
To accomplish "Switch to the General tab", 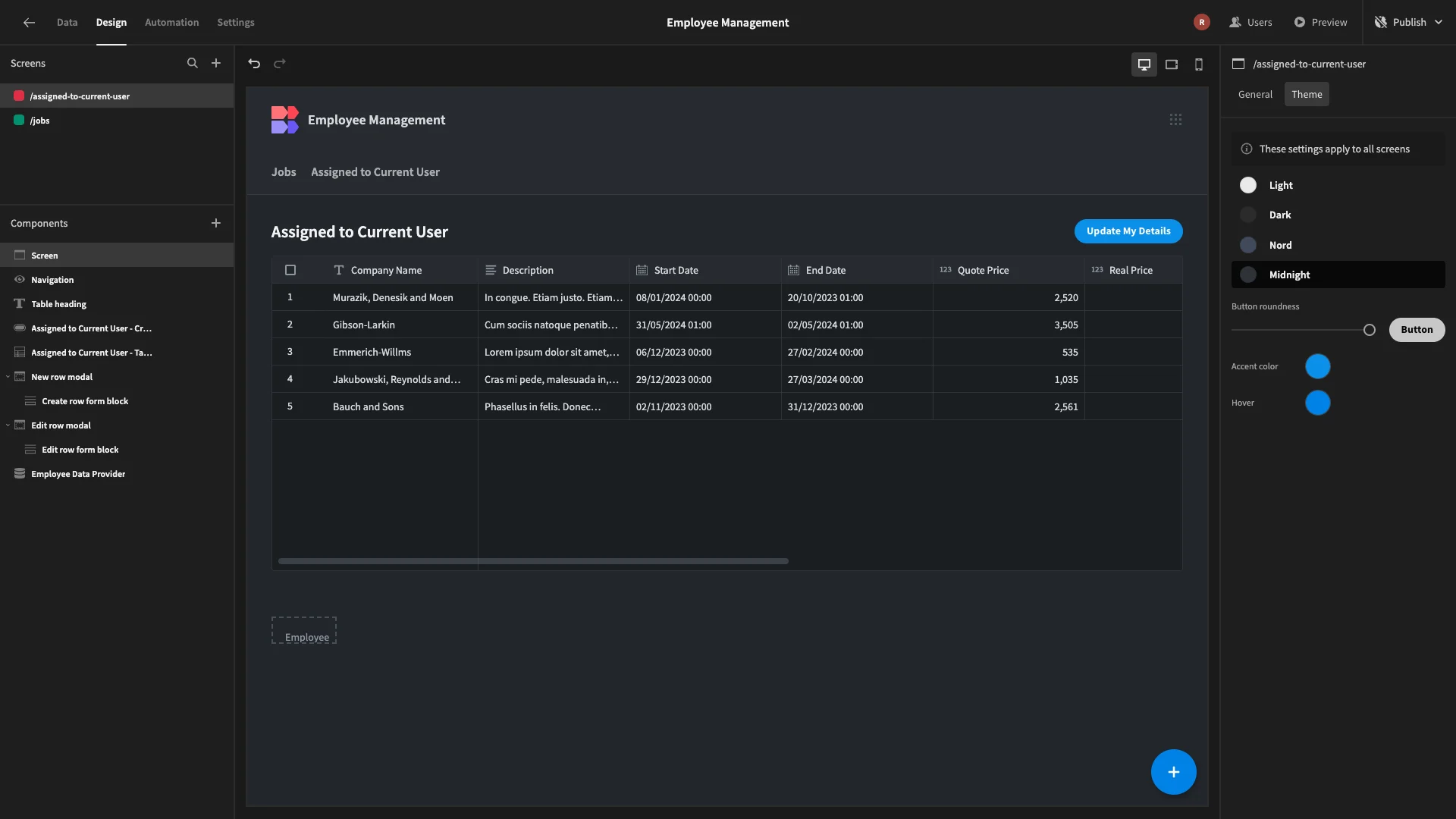I will [1255, 95].
